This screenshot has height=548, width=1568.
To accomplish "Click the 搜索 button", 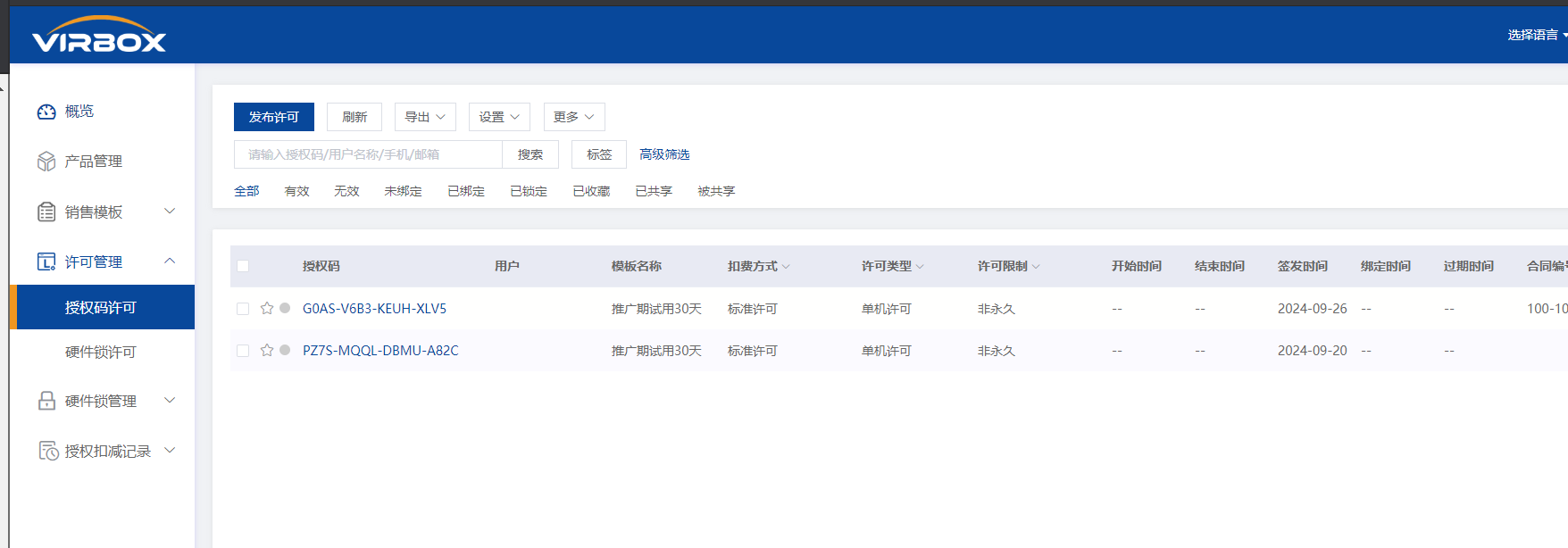I will 530,154.
